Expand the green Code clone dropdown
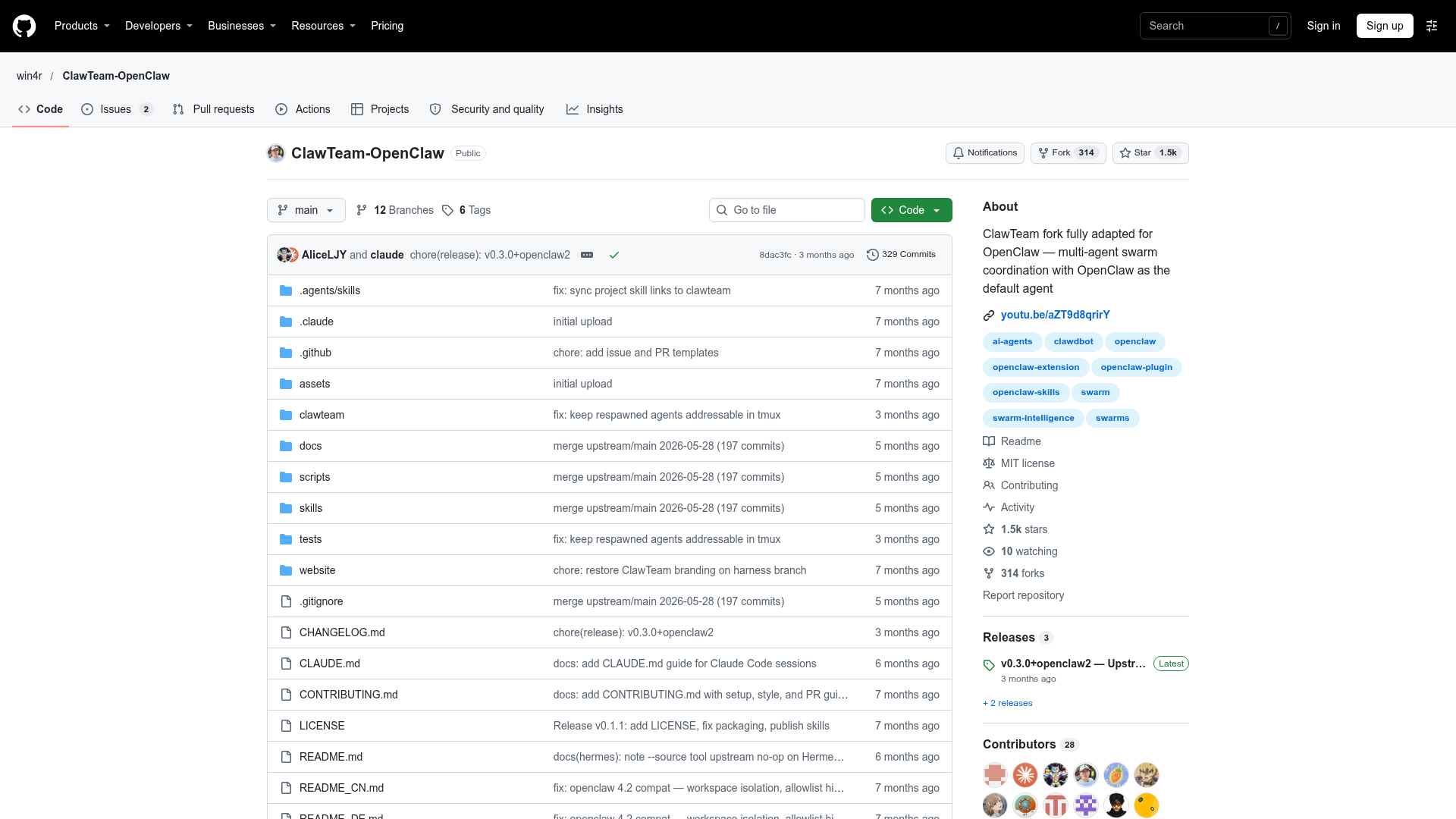 [912, 210]
